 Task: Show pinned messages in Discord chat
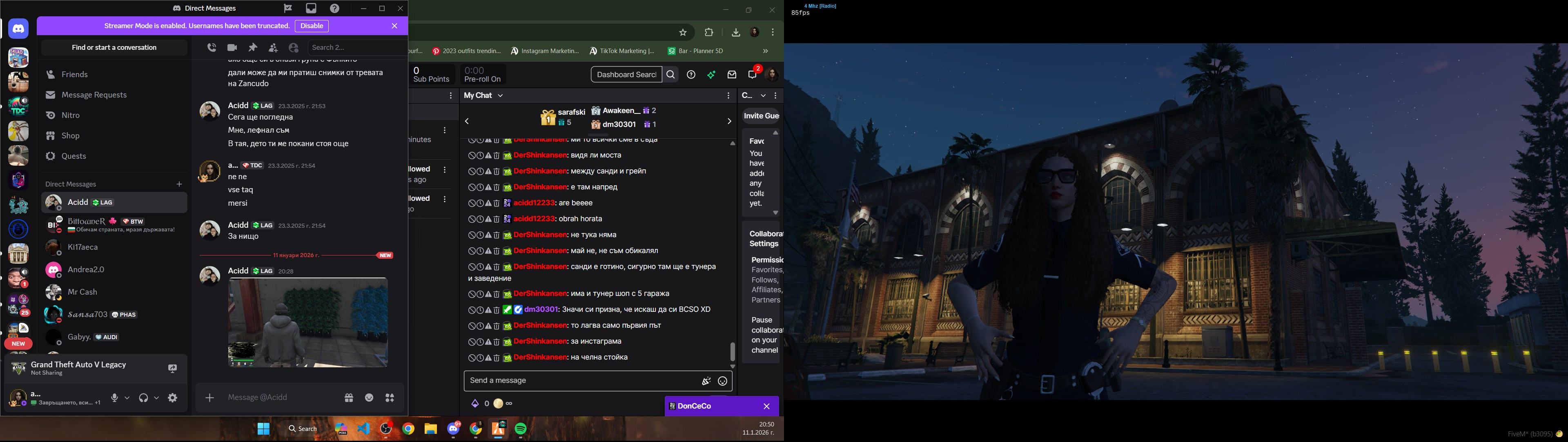pos(253,47)
